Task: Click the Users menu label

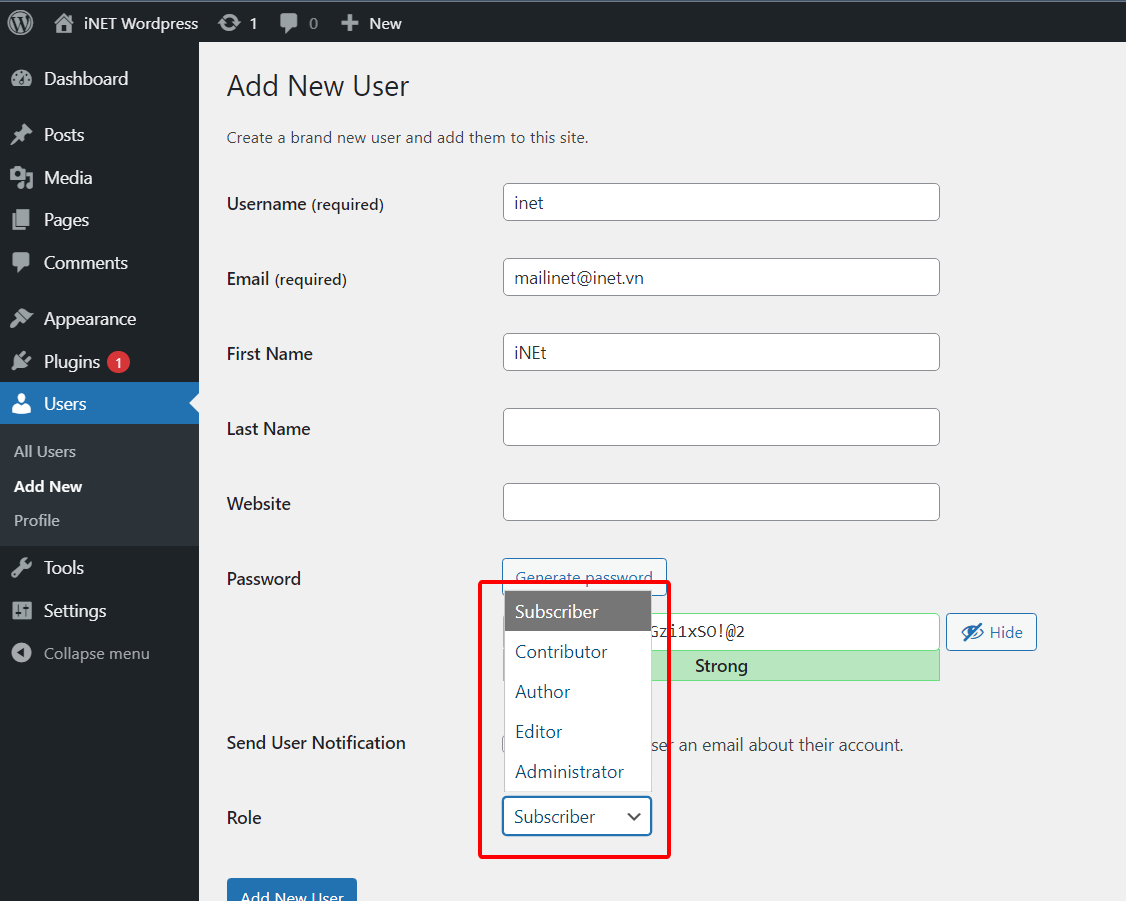Action: click(65, 404)
